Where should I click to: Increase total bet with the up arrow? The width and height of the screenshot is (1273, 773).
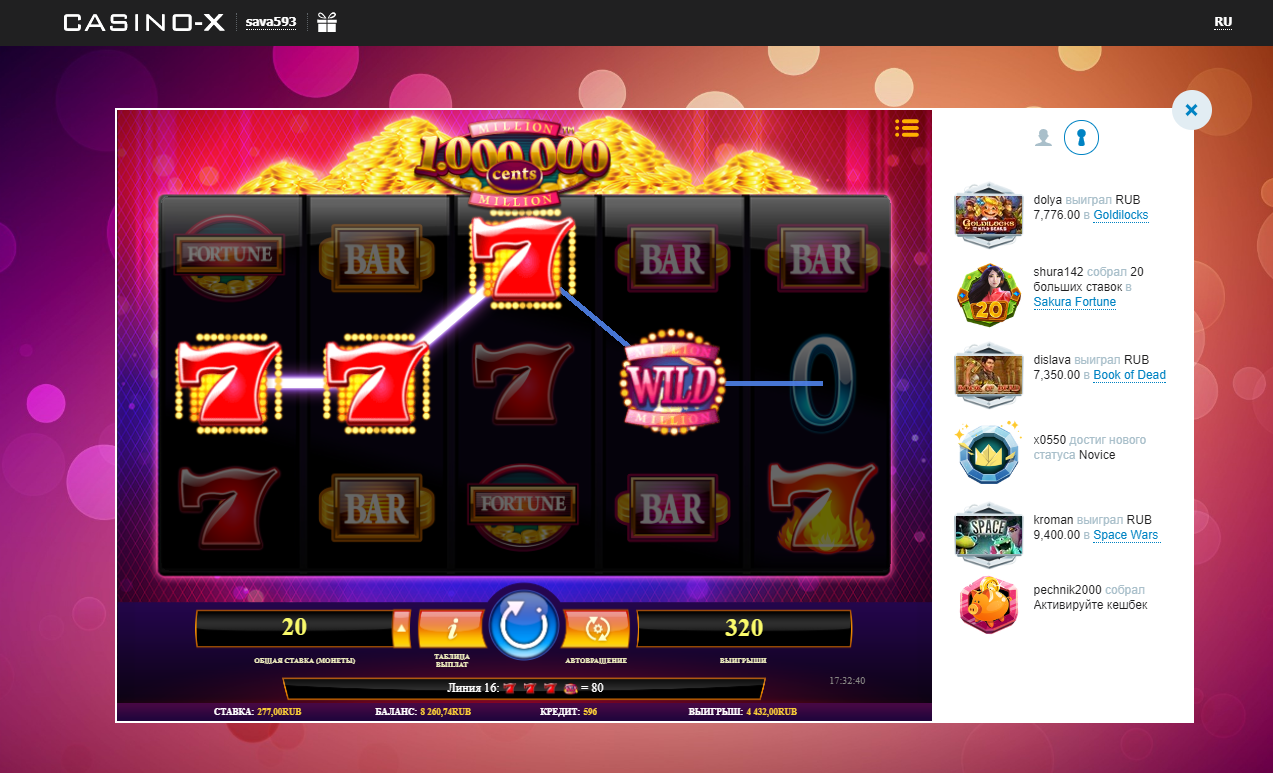tap(403, 628)
